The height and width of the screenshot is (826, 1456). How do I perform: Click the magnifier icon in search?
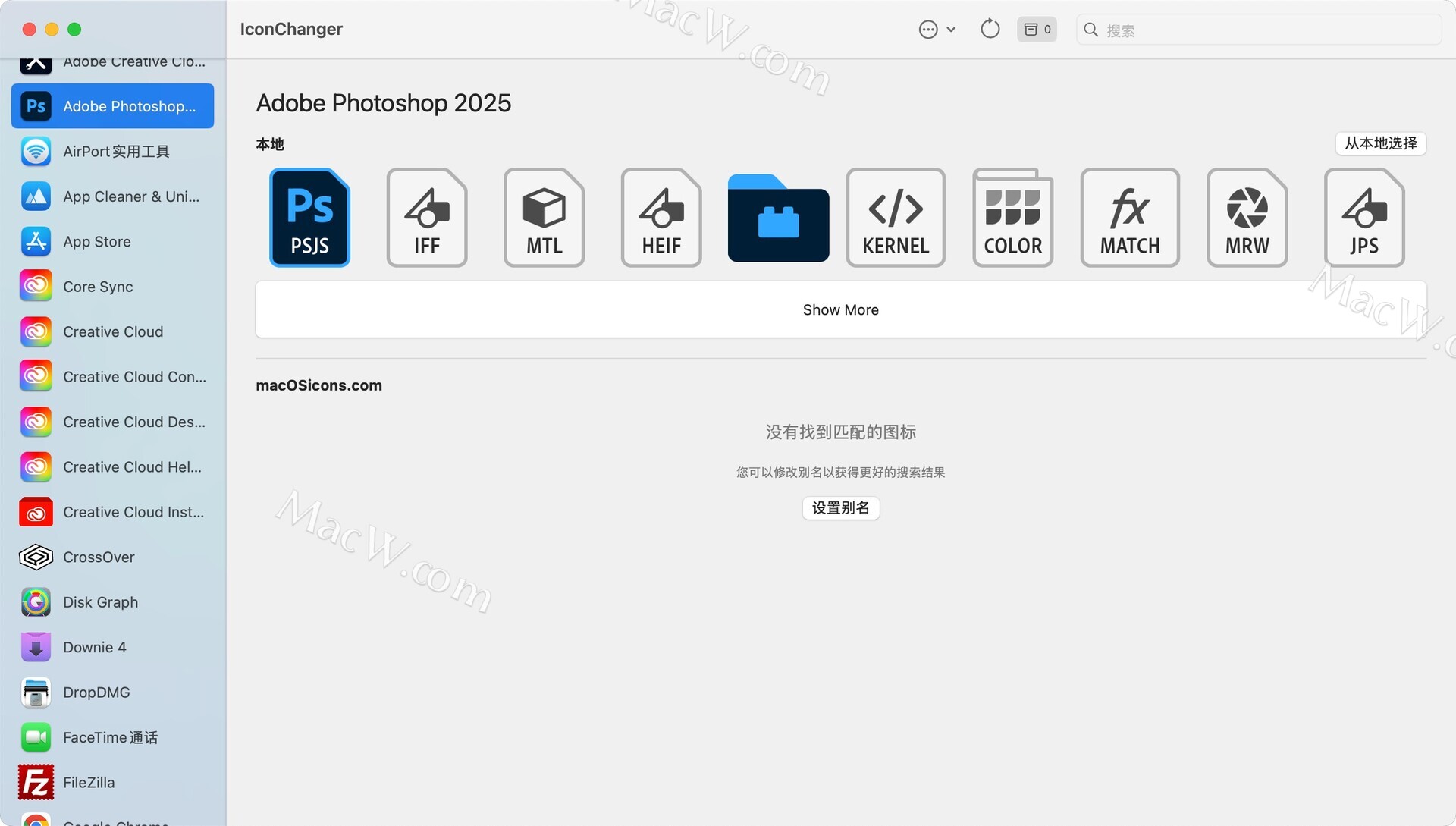point(1090,30)
